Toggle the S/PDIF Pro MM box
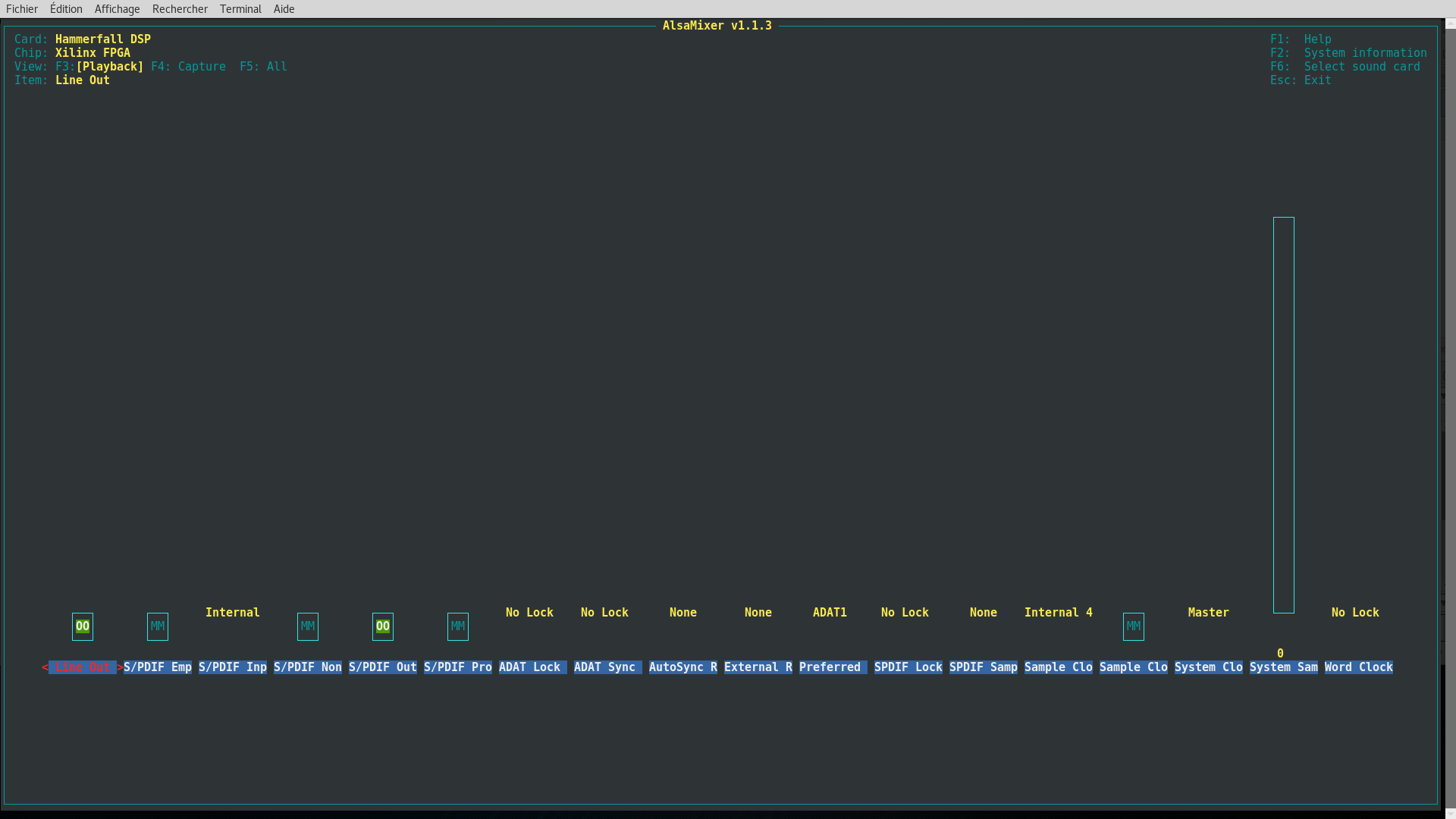1456x819 pixels. click(458, 626)
